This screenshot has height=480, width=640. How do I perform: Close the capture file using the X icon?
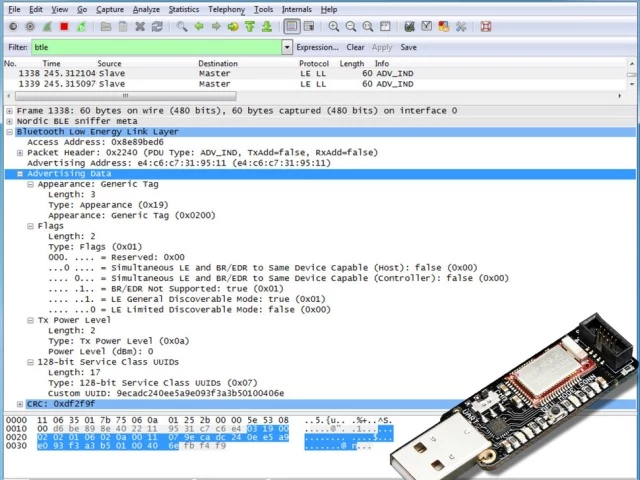[x=140, y=26]
